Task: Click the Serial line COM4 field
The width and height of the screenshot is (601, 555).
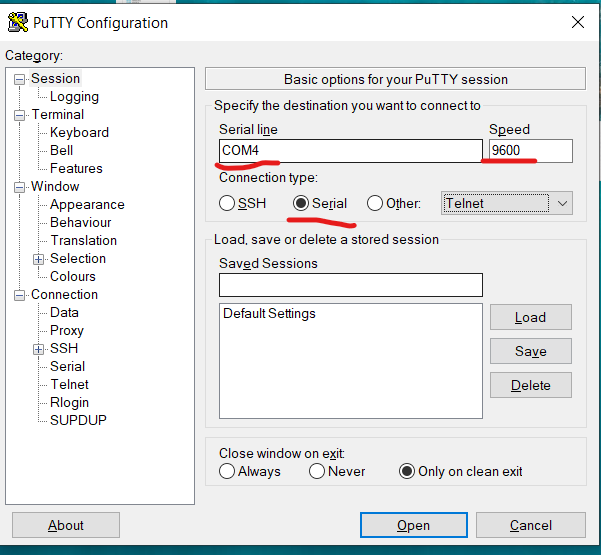Action: (350, 151)
